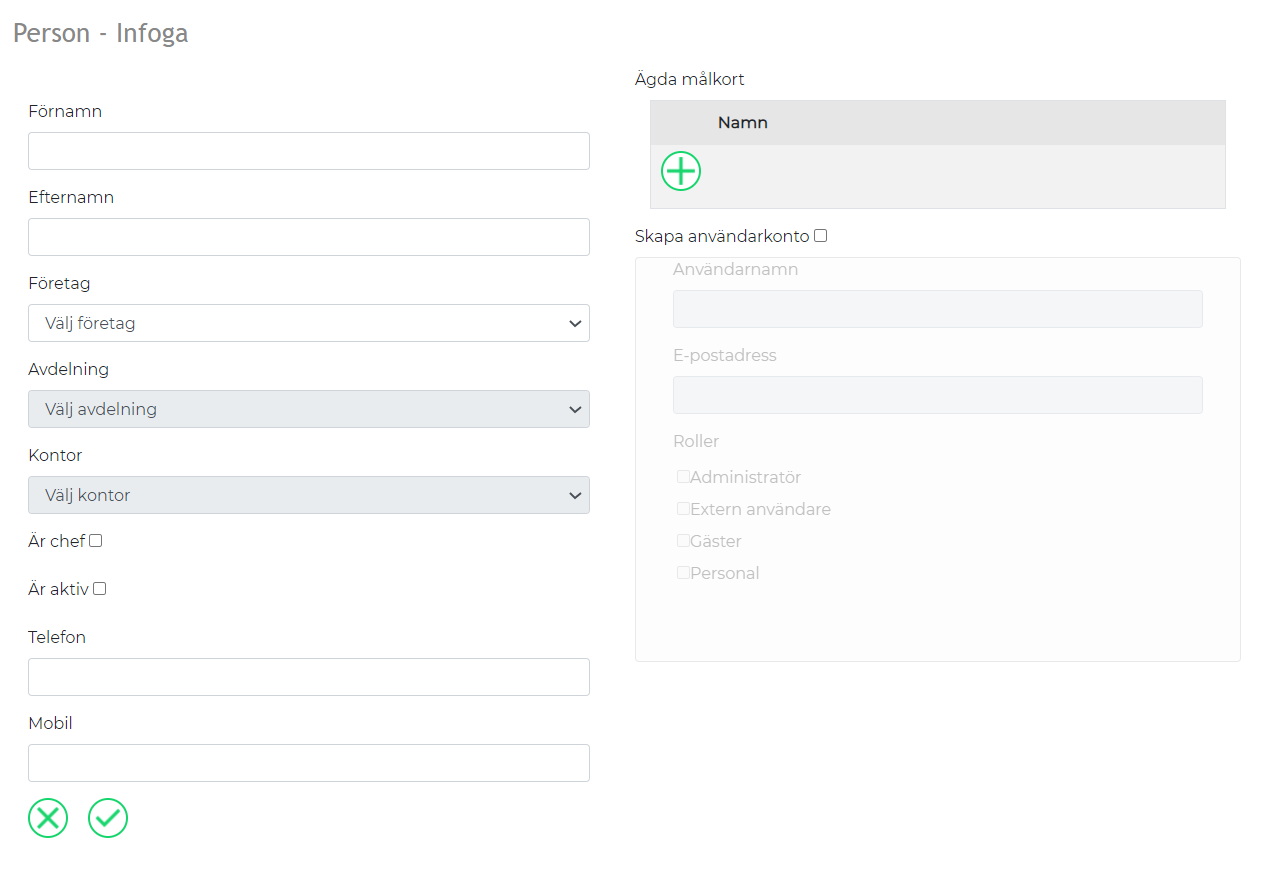This screenshot has width=1277, height=871.
Task: Toggle the Är chef checkbox
Action: [96, 541]
